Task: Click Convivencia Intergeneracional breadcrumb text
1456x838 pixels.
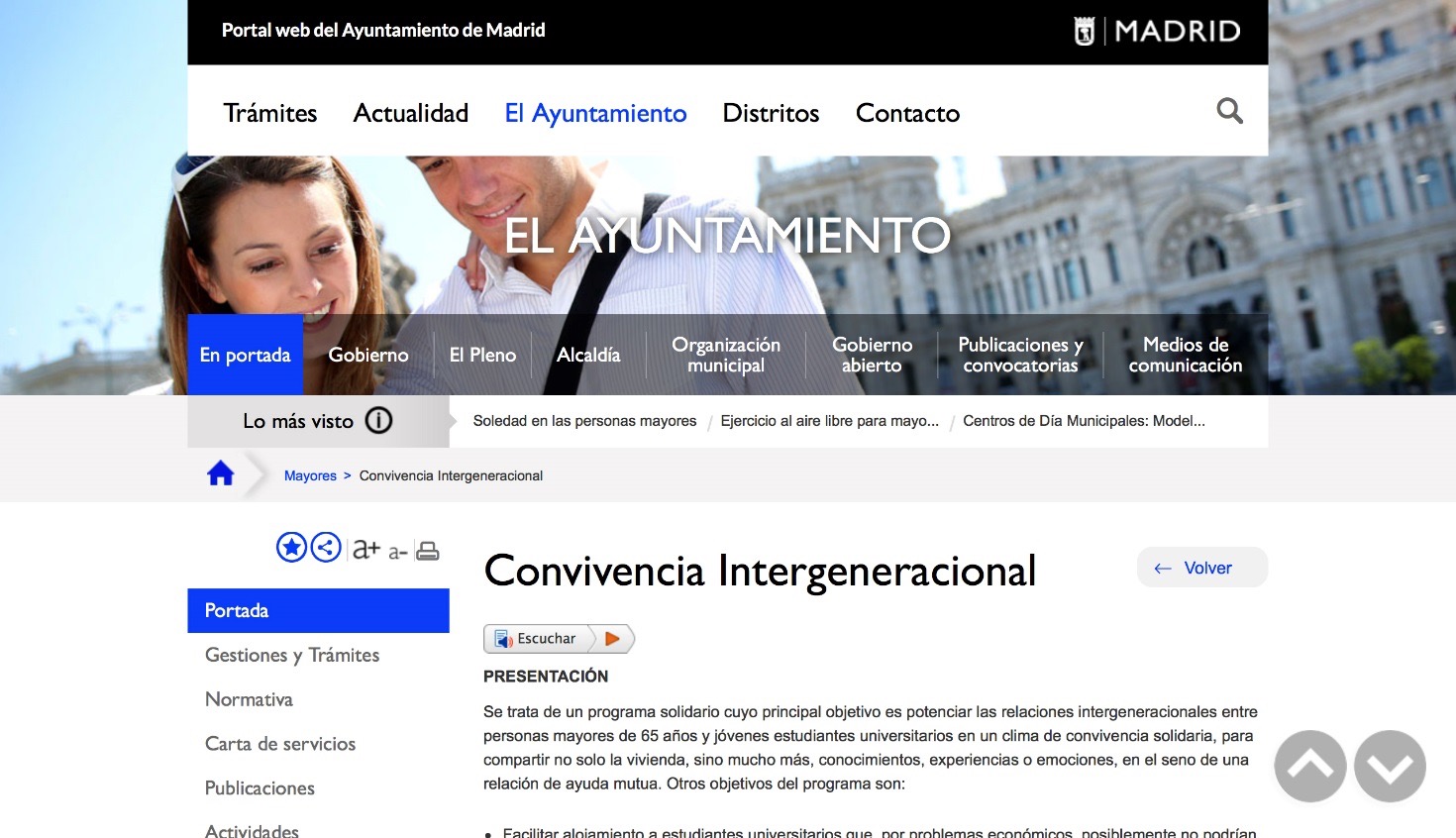Action: (x=451, y=475)
